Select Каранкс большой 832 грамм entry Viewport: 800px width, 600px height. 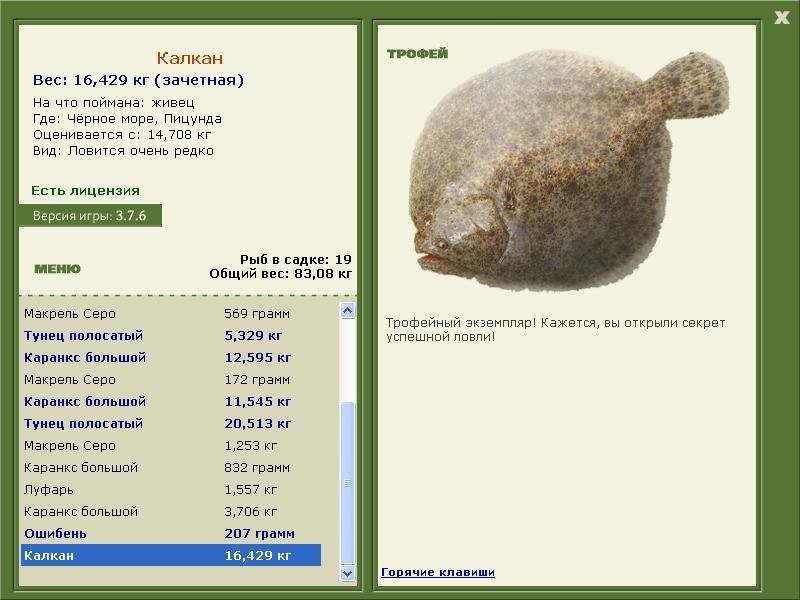coord(171,467)
